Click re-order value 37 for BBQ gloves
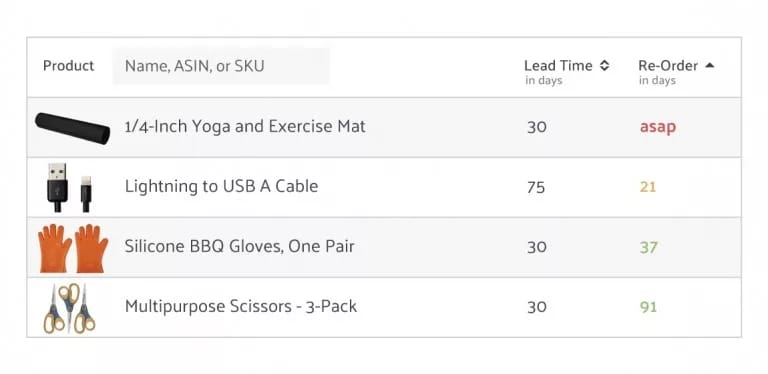The width and height of the screenshot is (768, 374). (x=648, y=247)
